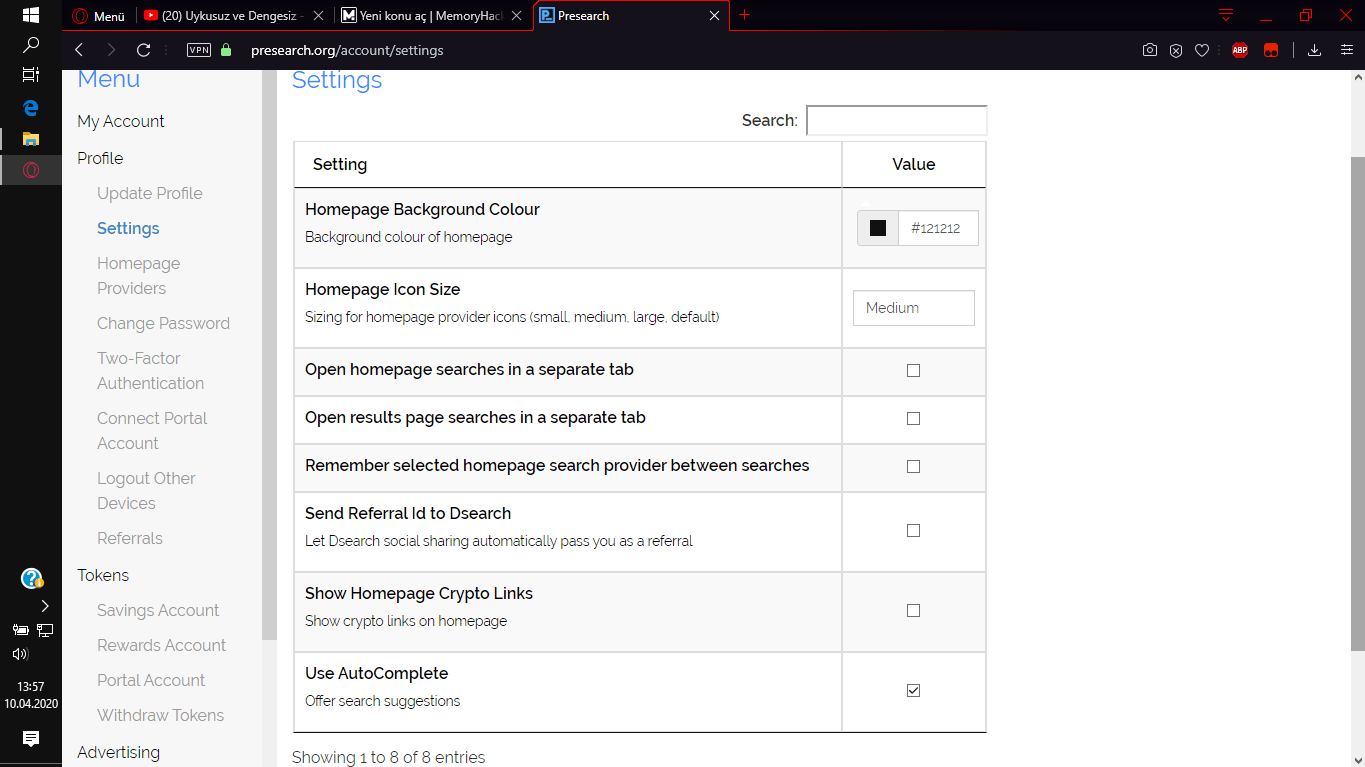Viewport: 1365px width, 767px height.
Task: Open the Tokens menu section
Action: pyautogui.click(x=103, y=575)
